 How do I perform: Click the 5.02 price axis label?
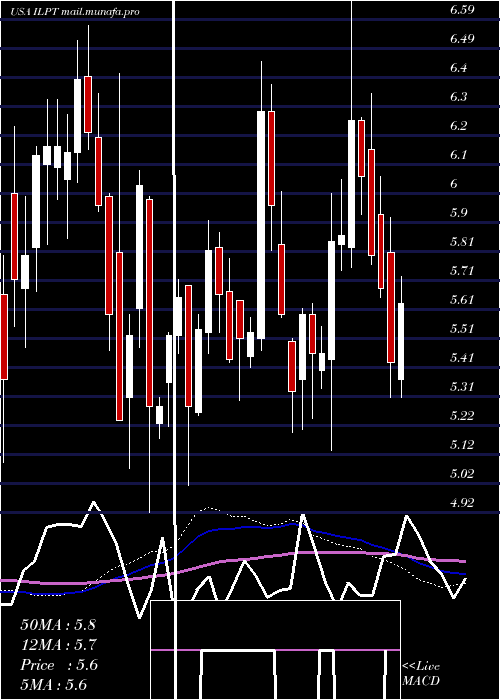[x=462, y=474]
